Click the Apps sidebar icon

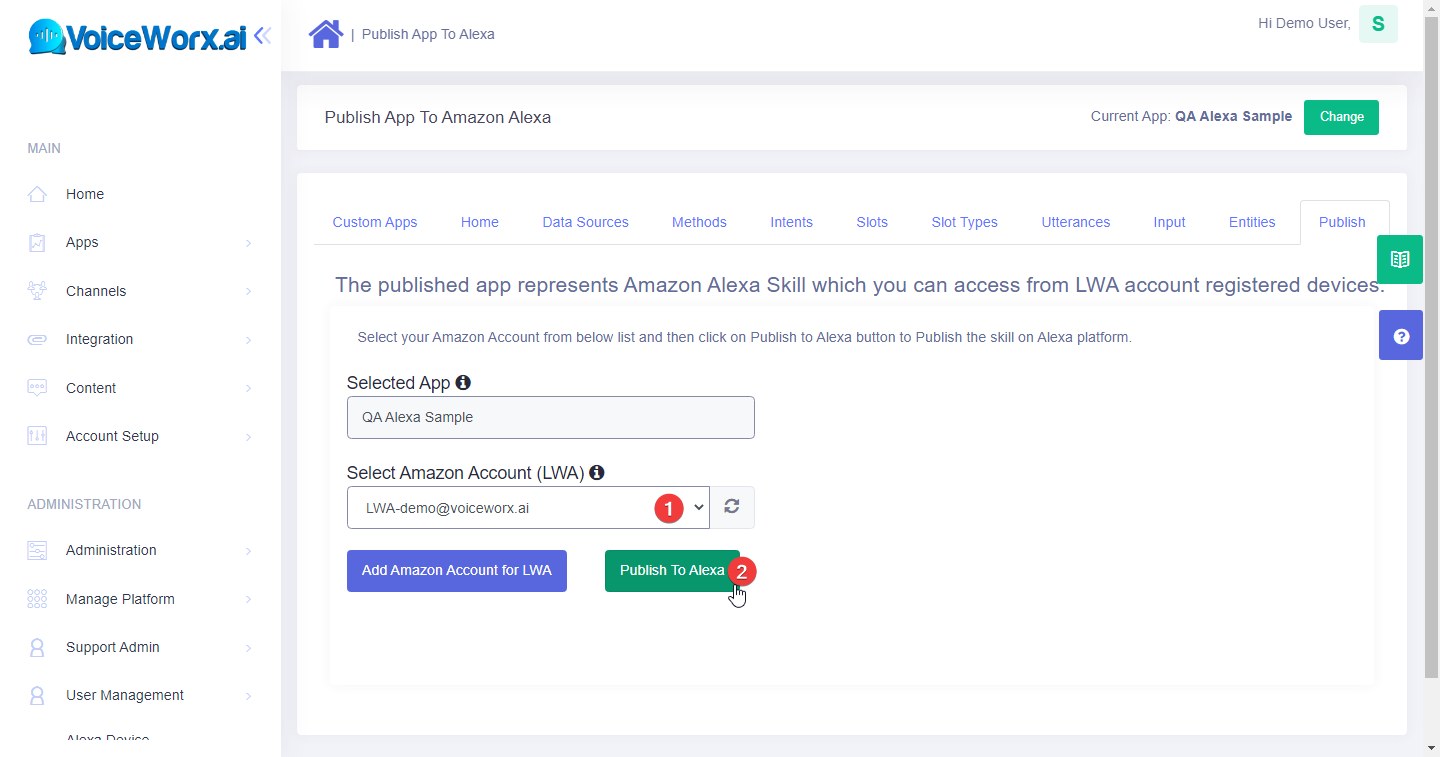[37, 242]
